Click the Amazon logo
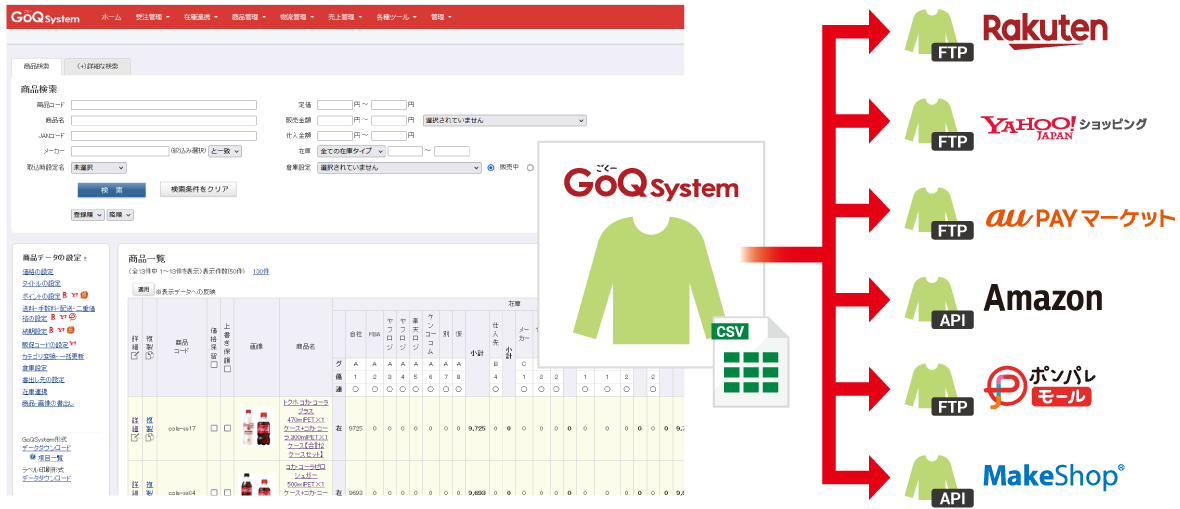 (1043, 299)
